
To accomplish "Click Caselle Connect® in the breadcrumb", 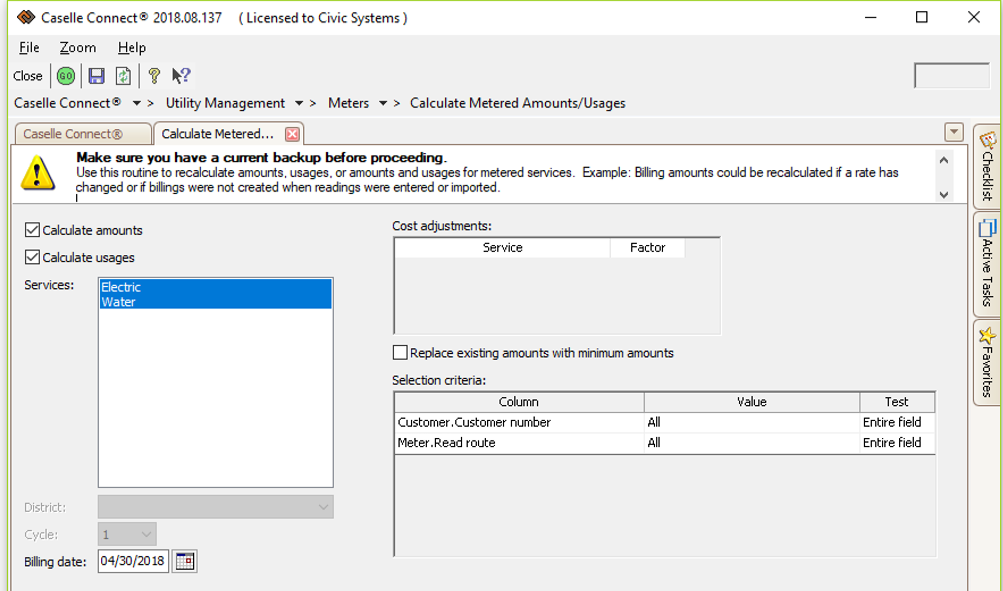I will (x=67, y=103).
